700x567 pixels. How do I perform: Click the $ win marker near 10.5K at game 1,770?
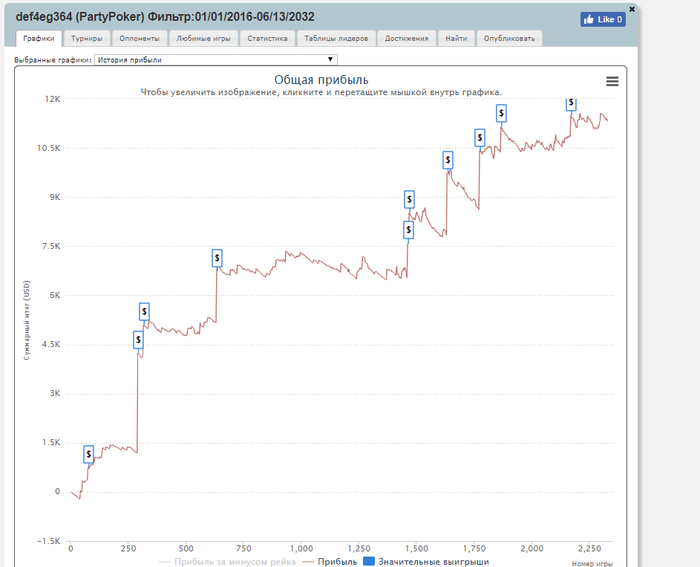click(x=479, y=138)
